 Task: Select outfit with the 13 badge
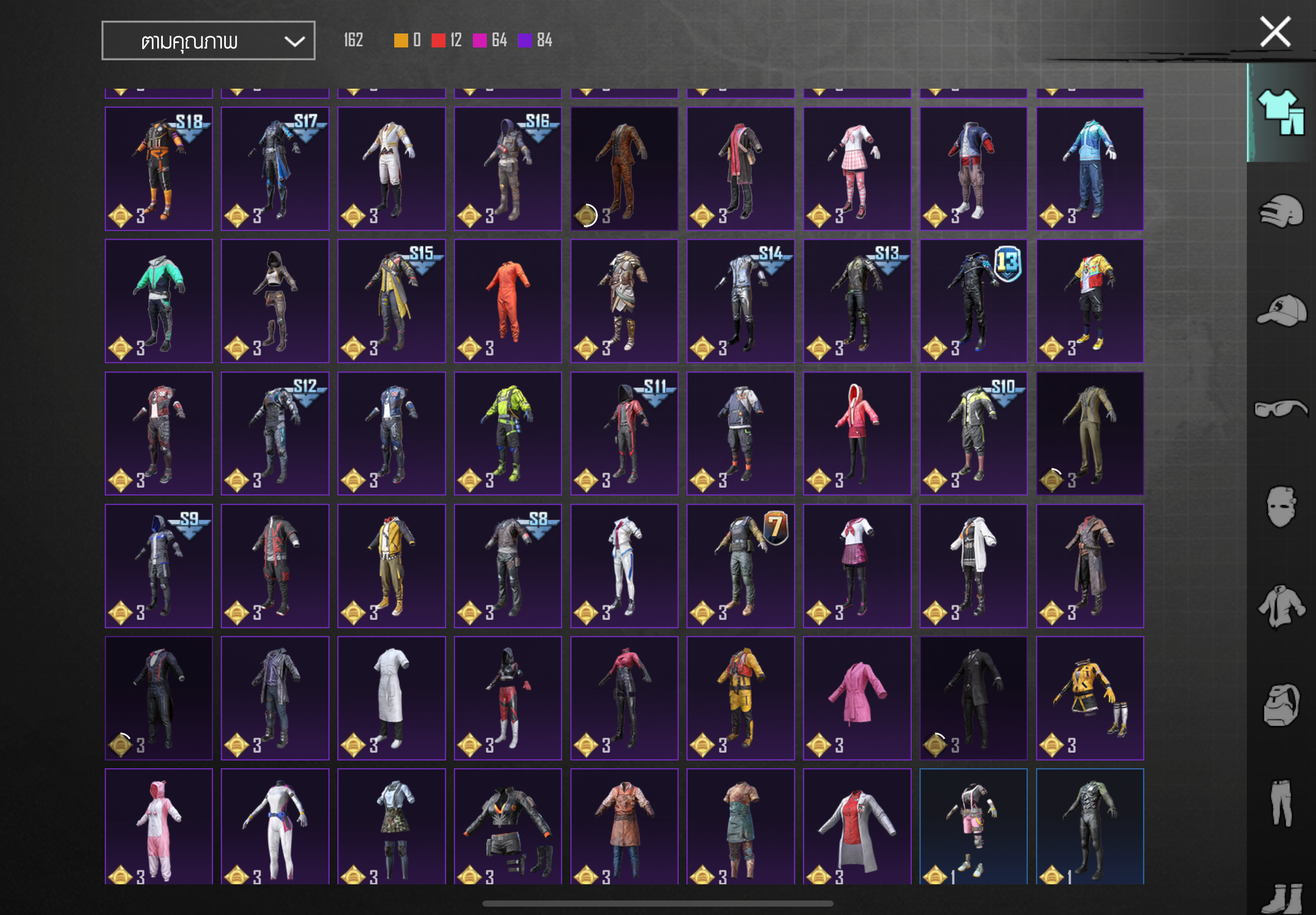coord(973,301)
